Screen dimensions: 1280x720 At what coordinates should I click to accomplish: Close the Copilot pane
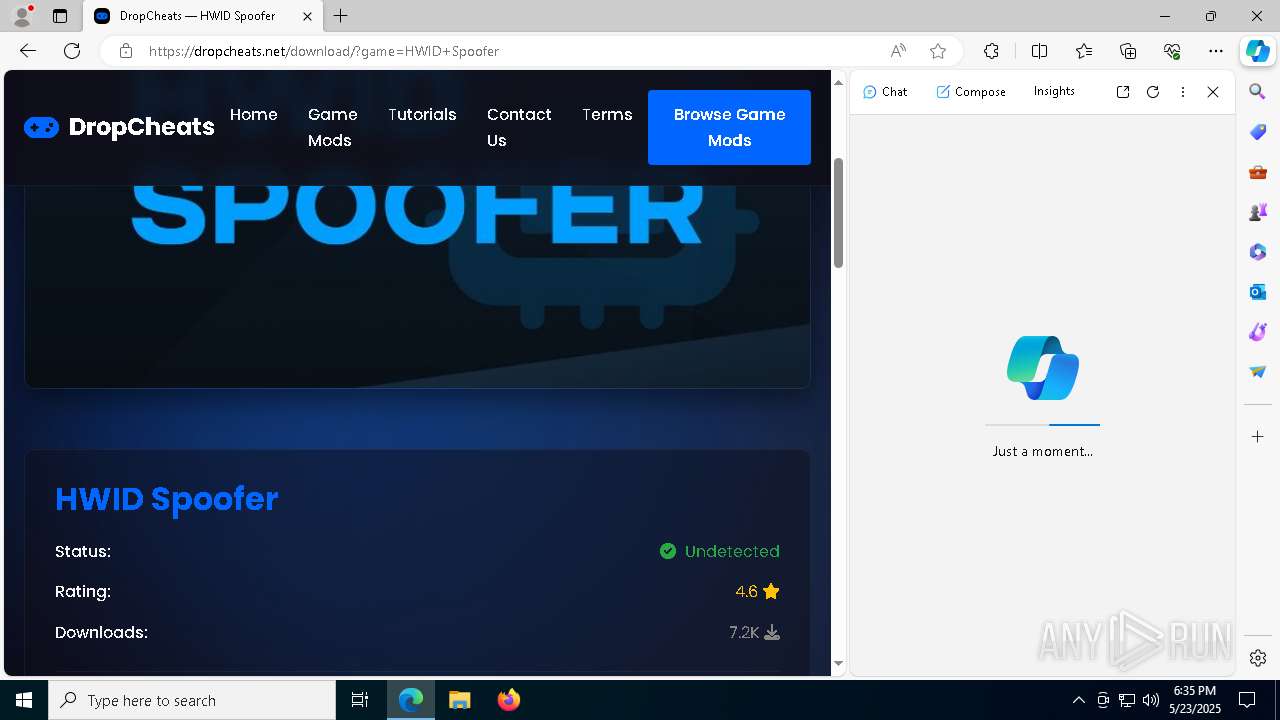1213,92
